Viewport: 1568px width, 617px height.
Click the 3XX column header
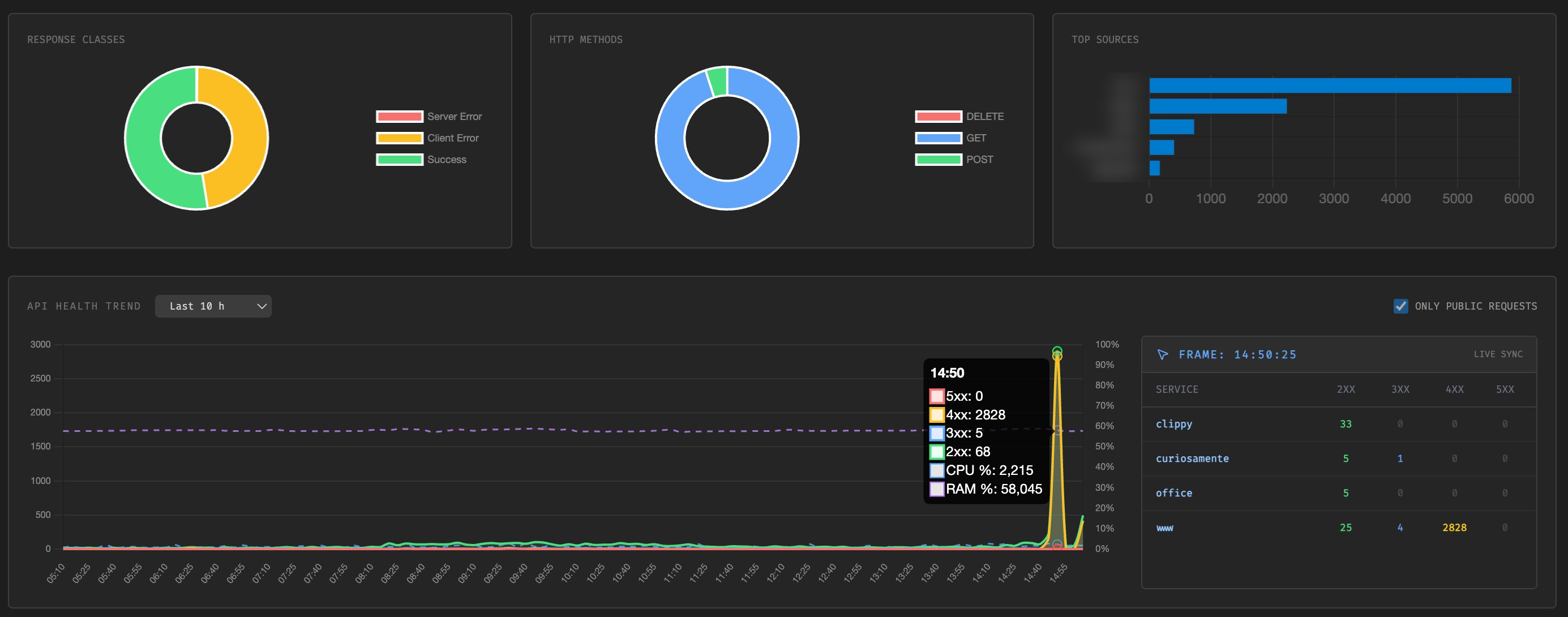coord(1400,389)
